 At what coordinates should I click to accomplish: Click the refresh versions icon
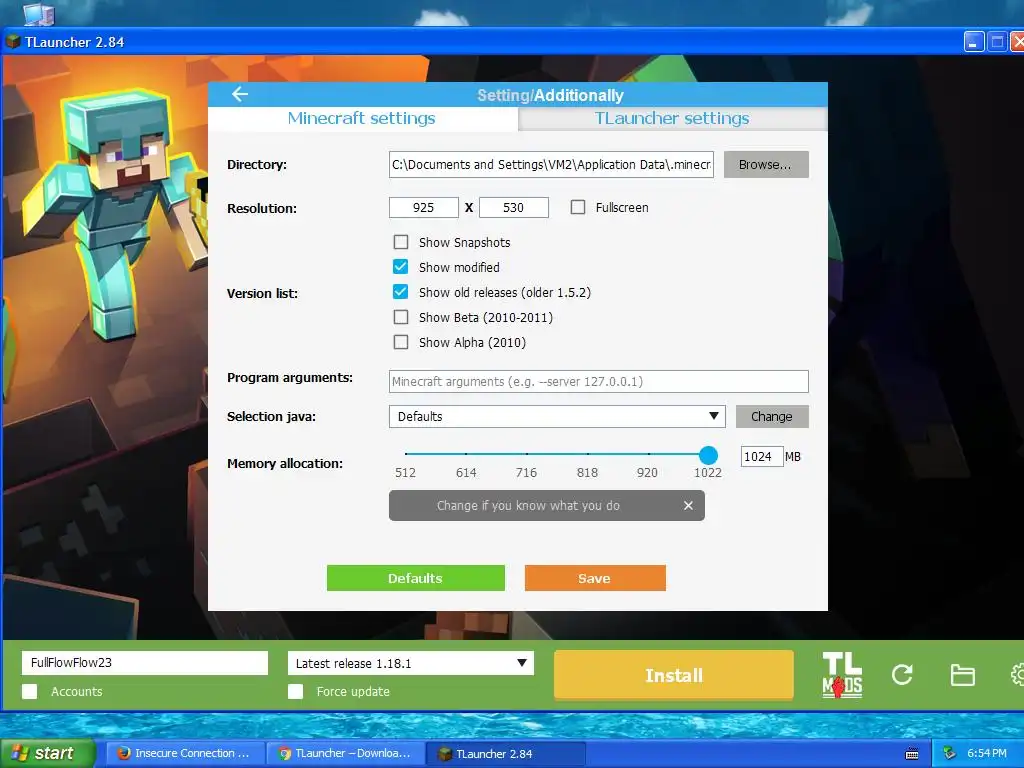pyautogui.click(x=902, y=675)
